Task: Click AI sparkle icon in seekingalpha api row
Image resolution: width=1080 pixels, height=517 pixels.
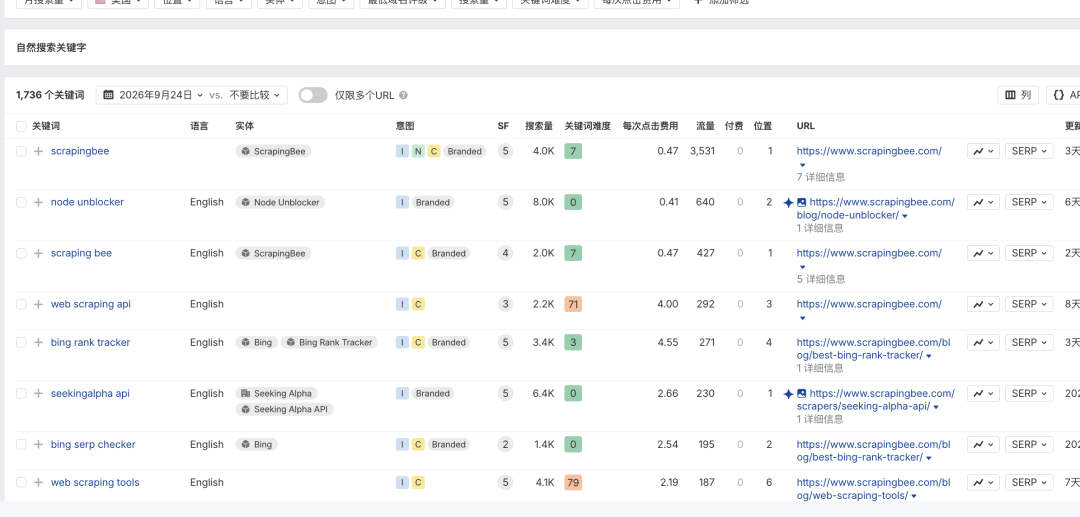Action: (x=789, y=394)
